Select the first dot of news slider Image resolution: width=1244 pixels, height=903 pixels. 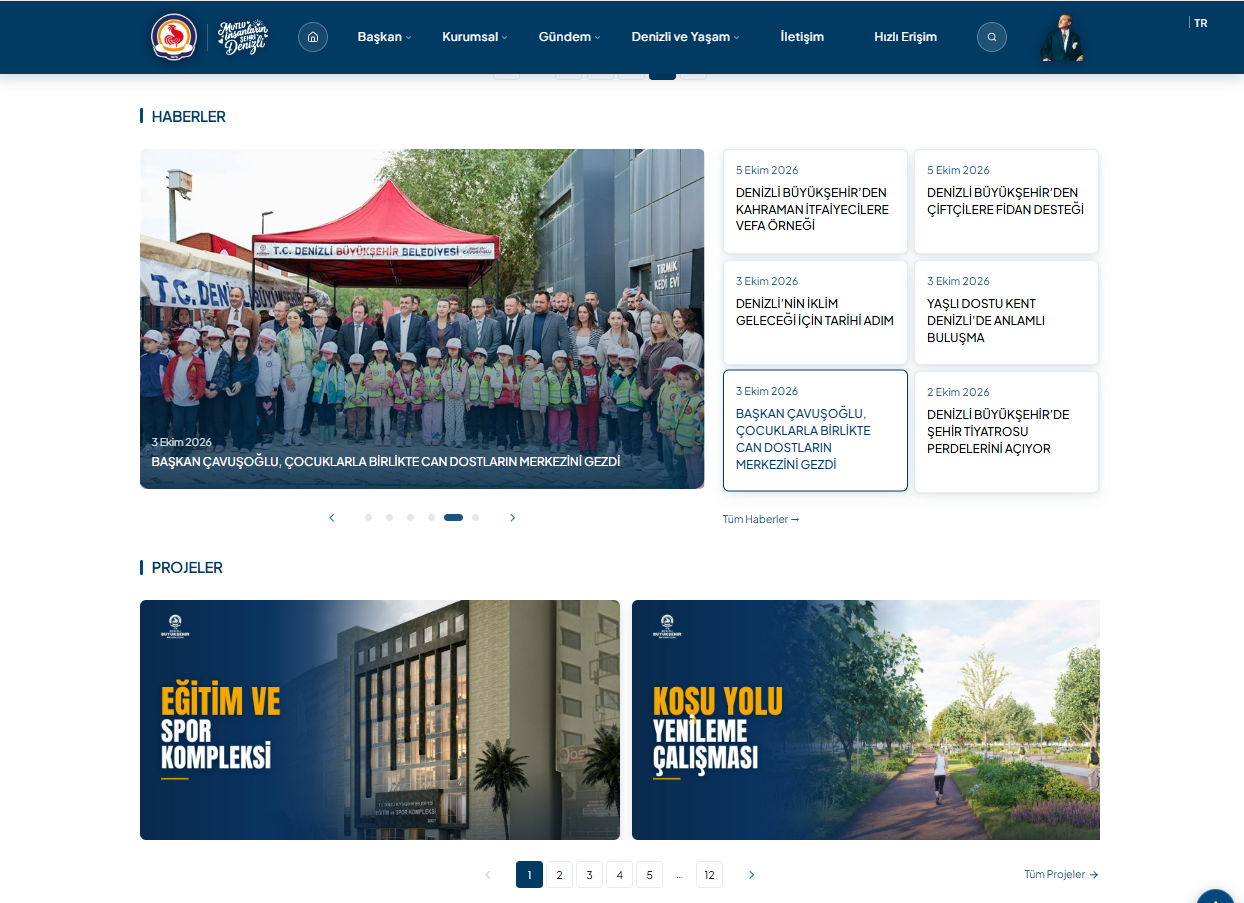368,517
